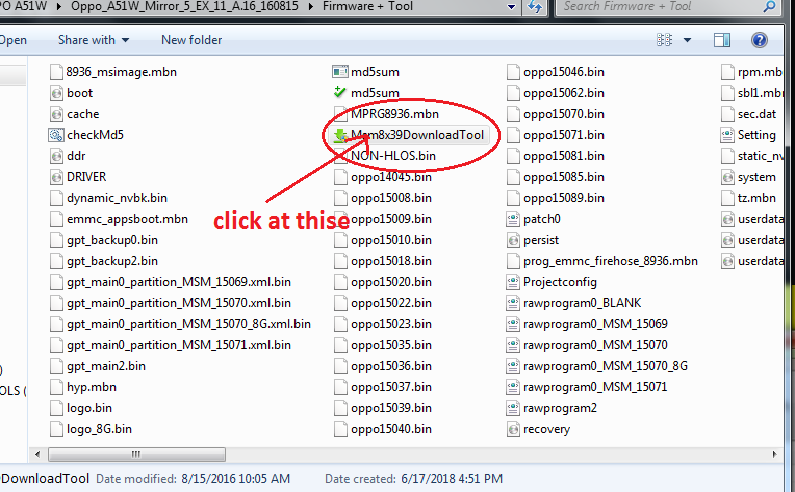Select the rawprogram2 file icon
The height and width of the screenshot is (492, 795).
(513, 408)
